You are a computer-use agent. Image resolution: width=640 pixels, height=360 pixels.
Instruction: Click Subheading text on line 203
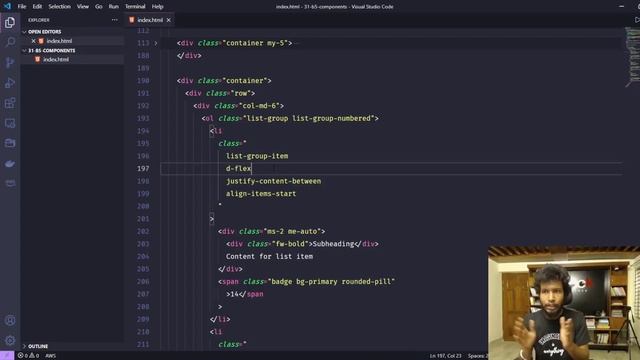[333, 244]
